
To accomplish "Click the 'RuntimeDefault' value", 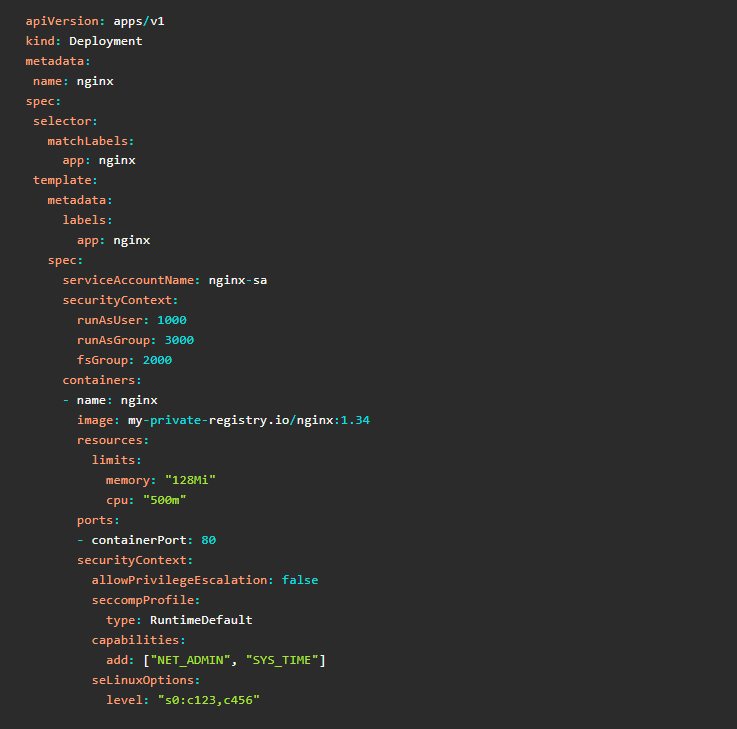I will pos(201,620).
